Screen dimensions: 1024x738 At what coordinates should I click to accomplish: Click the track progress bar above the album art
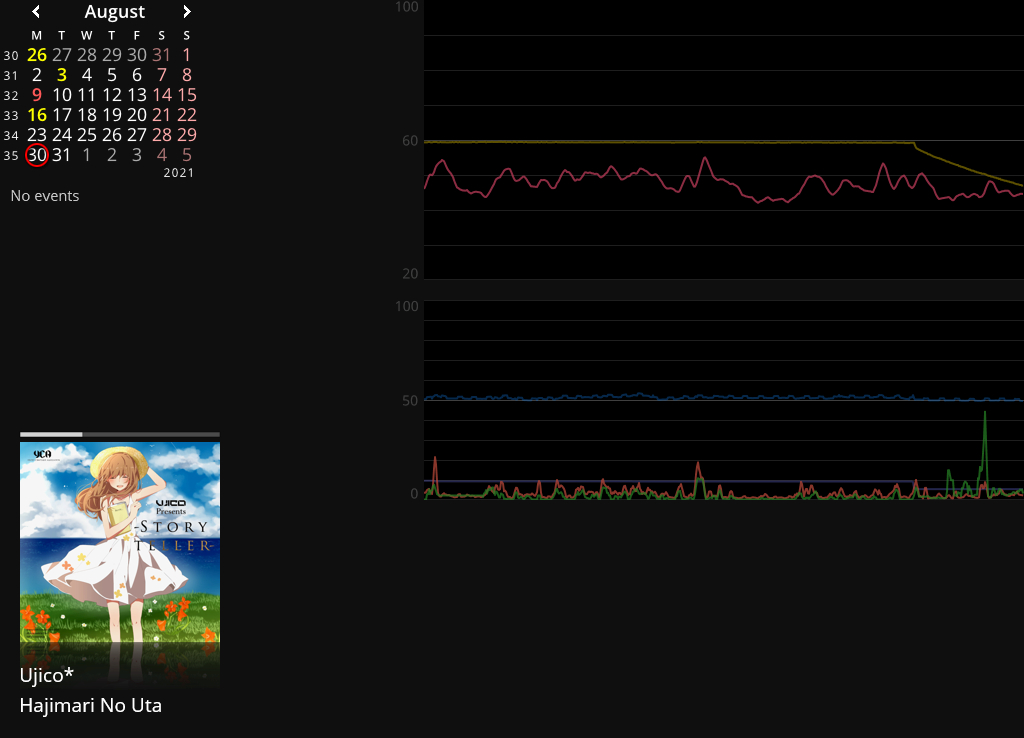tap(119, 434)
